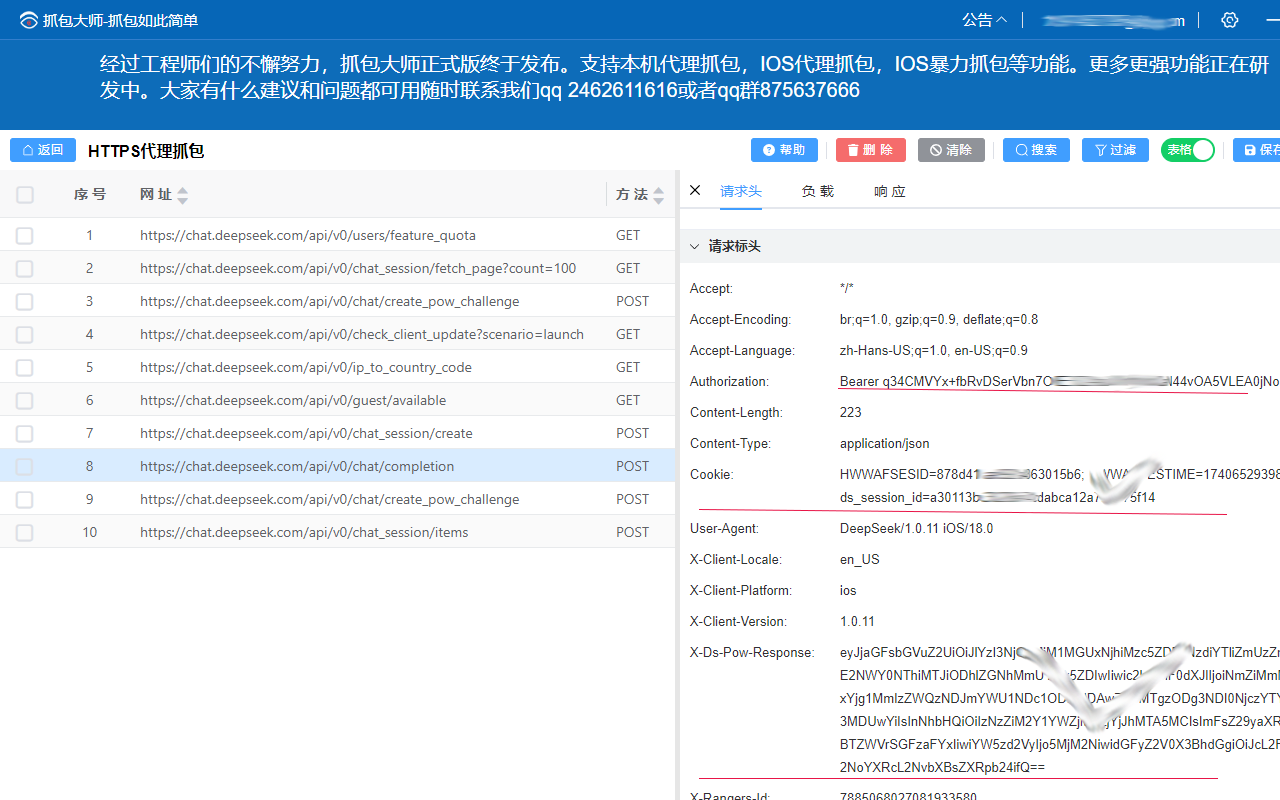This screenshot has height=800, width=1280.
Task: Check the checkbox for row 9 create_pow_challenge
Action: click(x=25, y=500)
